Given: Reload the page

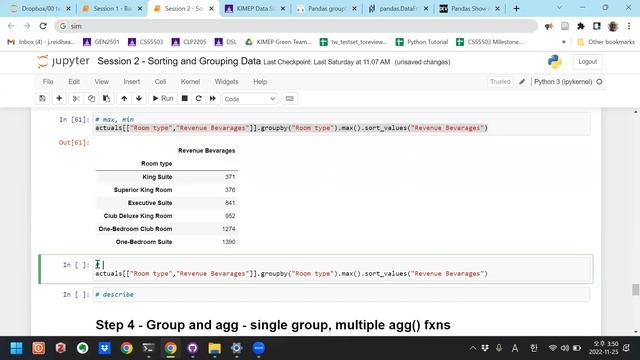Looking at the screenshot, I should (x=43, y=26).
